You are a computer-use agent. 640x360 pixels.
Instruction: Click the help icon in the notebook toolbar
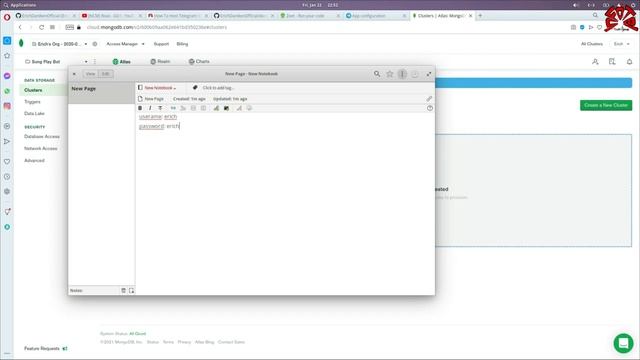pyautogui.click(x=430, y=108)
